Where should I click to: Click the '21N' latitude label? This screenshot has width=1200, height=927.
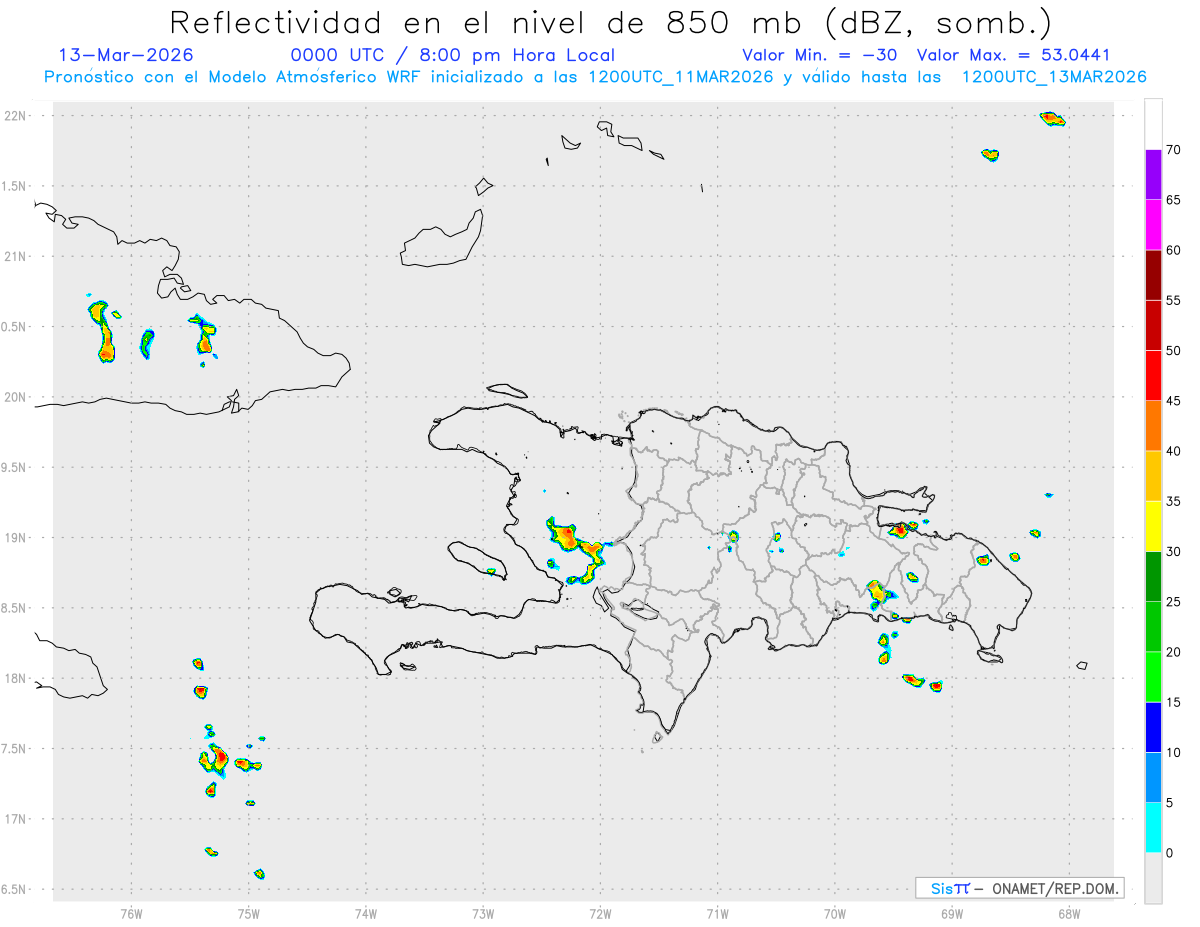coord(17,256)
